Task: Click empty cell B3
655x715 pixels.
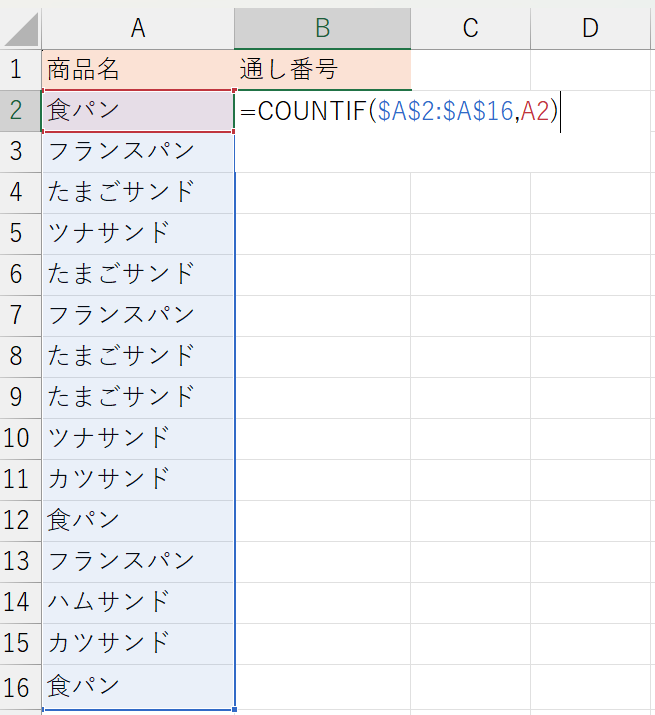Action: point(322,152)
